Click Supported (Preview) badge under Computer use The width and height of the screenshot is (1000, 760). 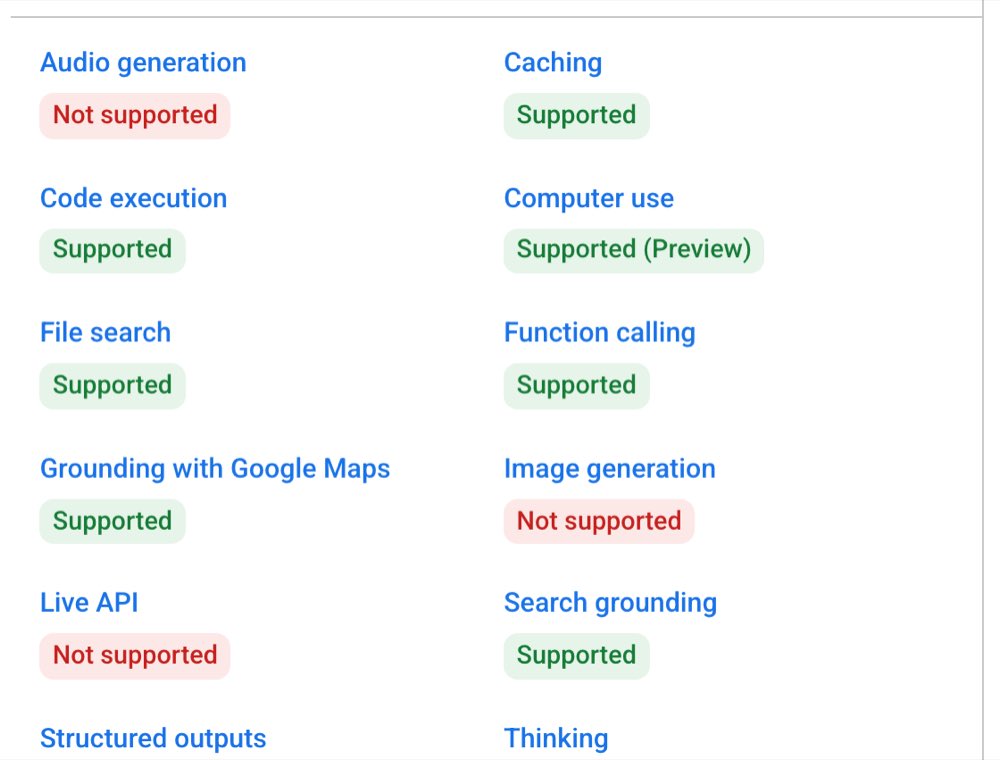coord(634,251)
